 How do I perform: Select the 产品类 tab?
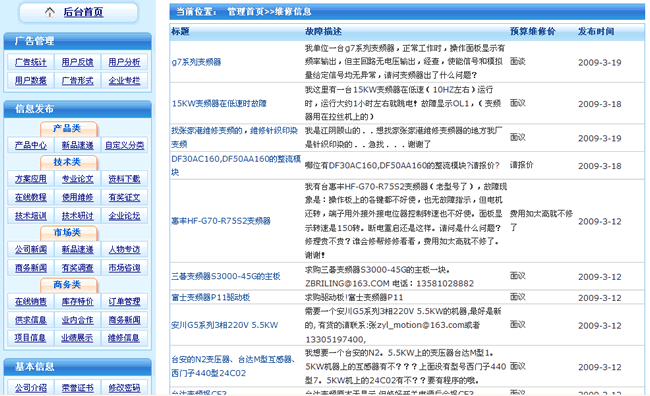(x=68, y=129)
